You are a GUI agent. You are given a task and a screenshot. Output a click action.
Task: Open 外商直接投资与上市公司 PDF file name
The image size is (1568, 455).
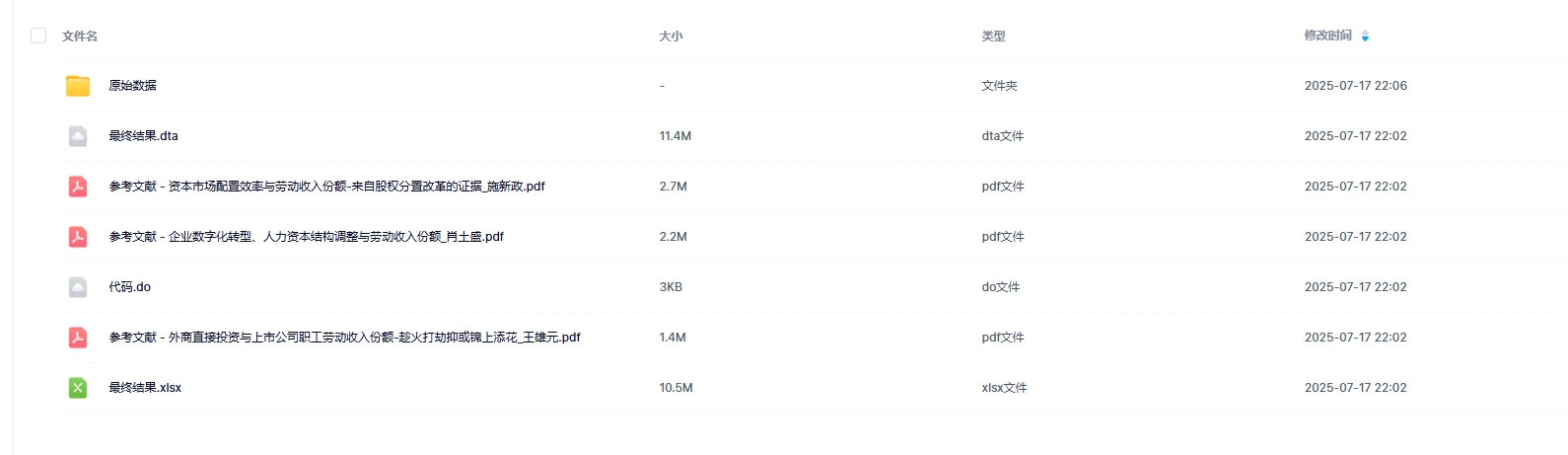click(x=344, y=338)
